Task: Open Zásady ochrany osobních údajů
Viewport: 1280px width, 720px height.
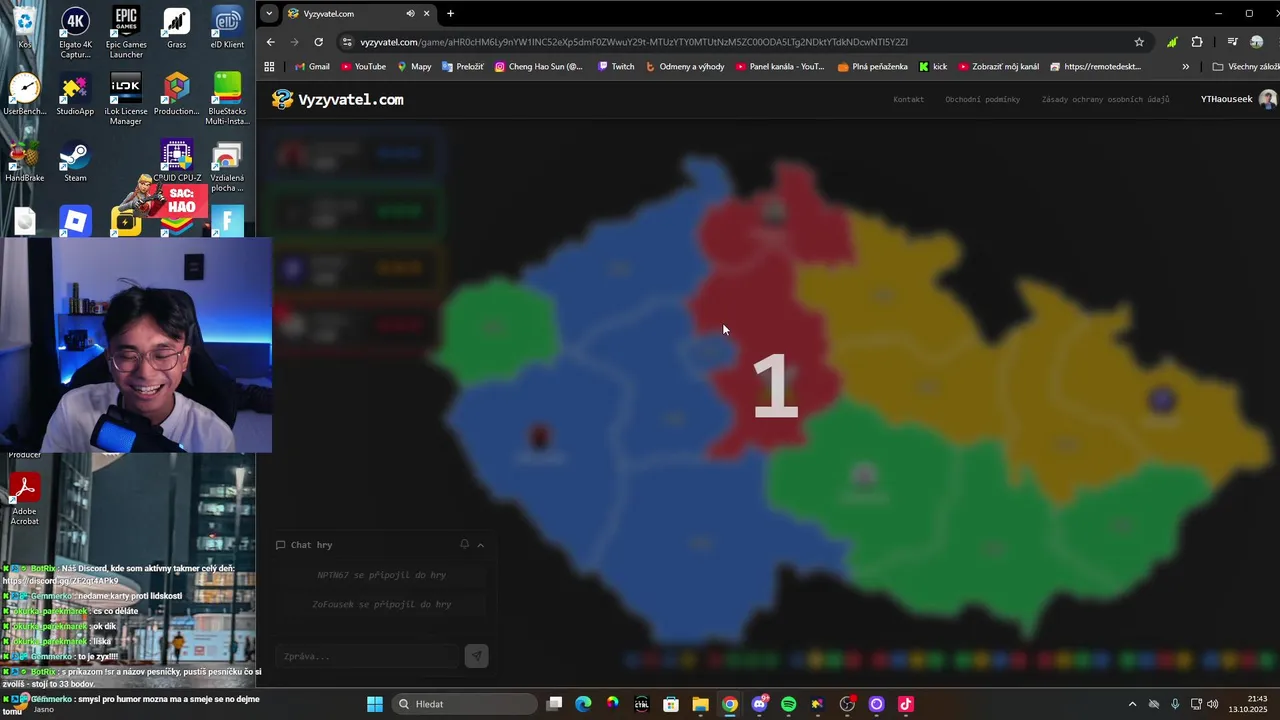Action: [1105, 99]
